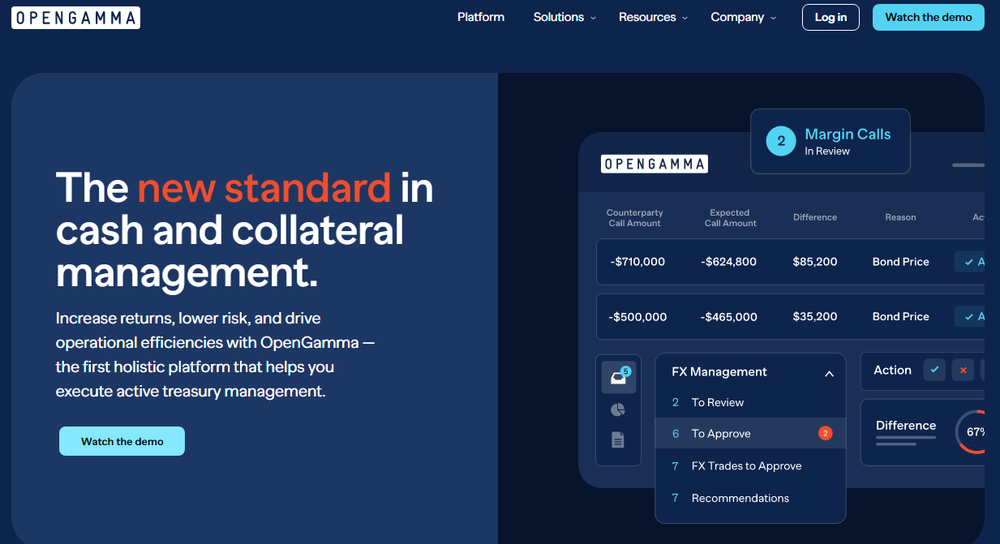Expand the Resources dropdown chevron
Screen dimensions: 1000x544
685,18
